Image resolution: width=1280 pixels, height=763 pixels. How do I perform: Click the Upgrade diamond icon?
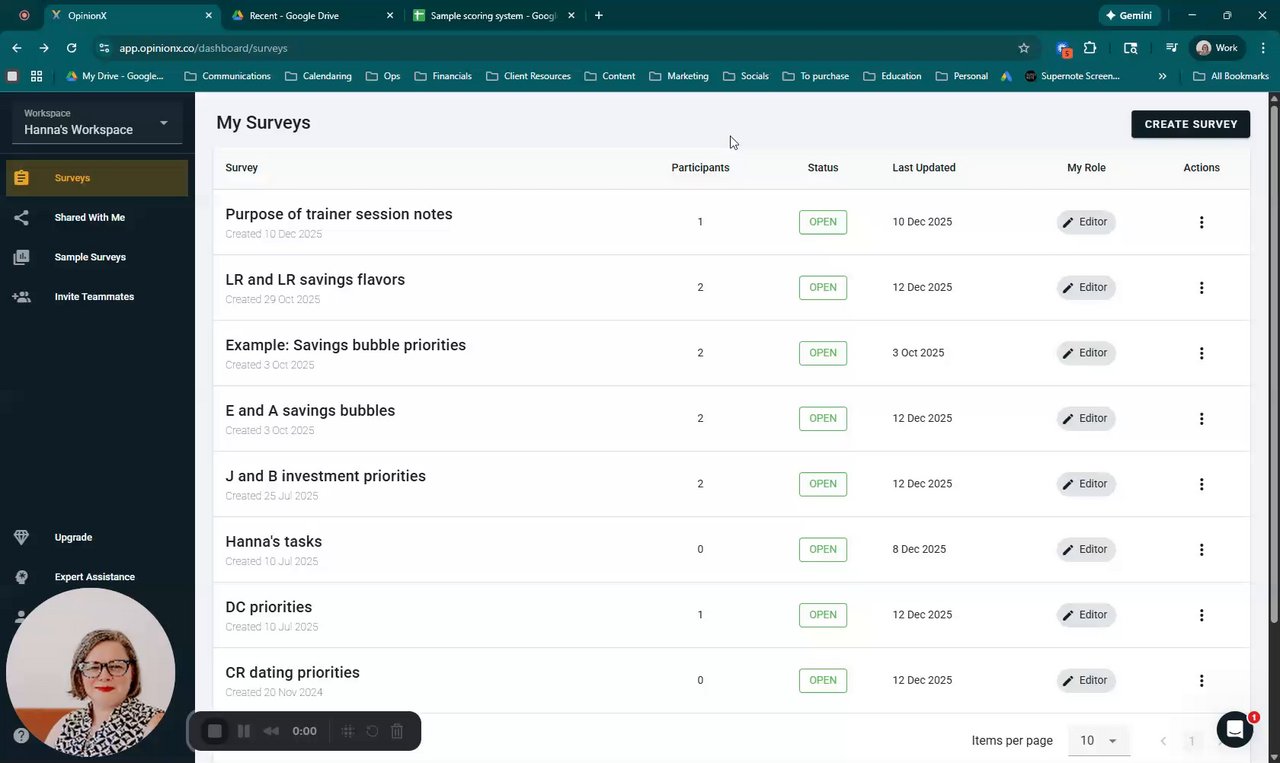22,537
